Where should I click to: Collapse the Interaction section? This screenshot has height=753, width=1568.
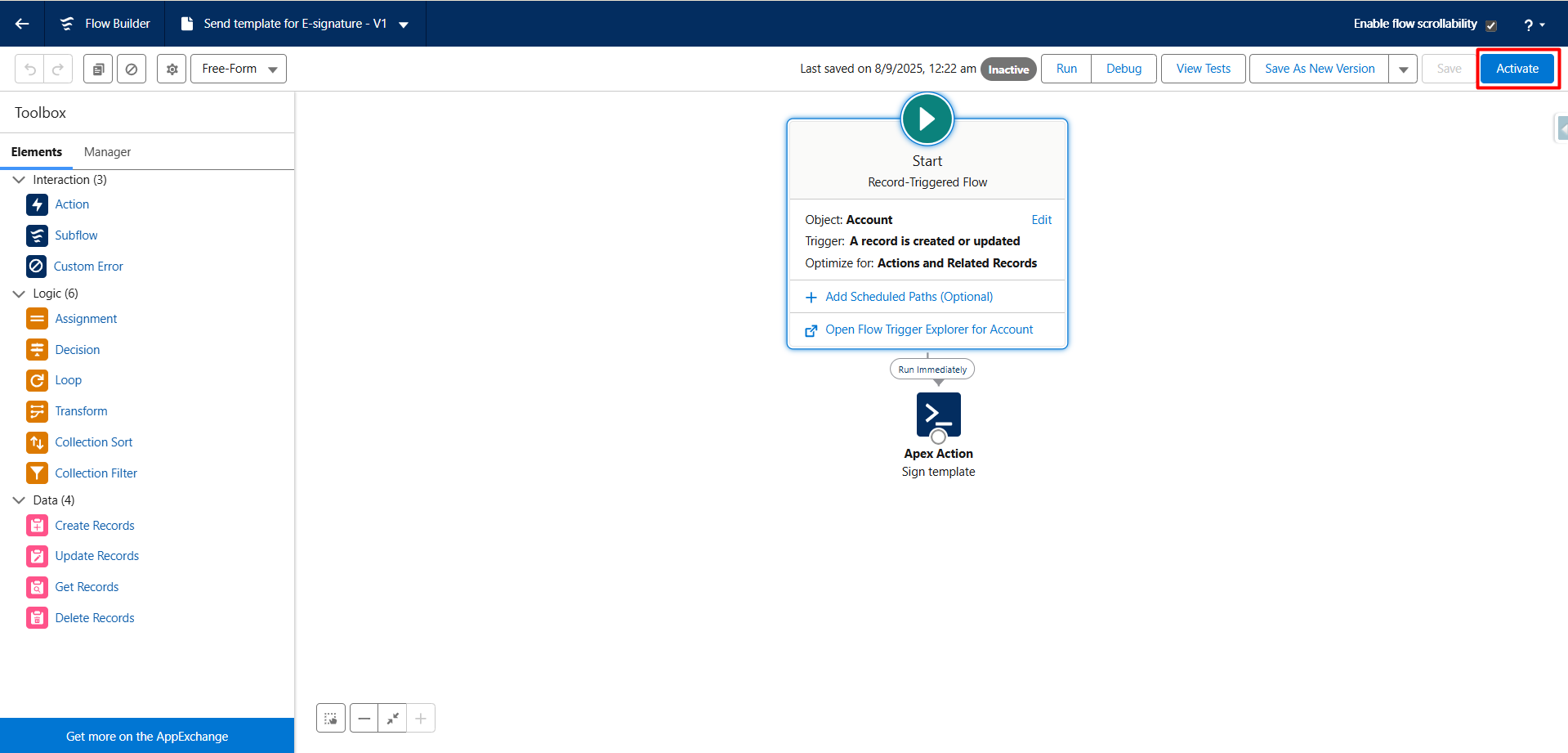coord(19,180)
